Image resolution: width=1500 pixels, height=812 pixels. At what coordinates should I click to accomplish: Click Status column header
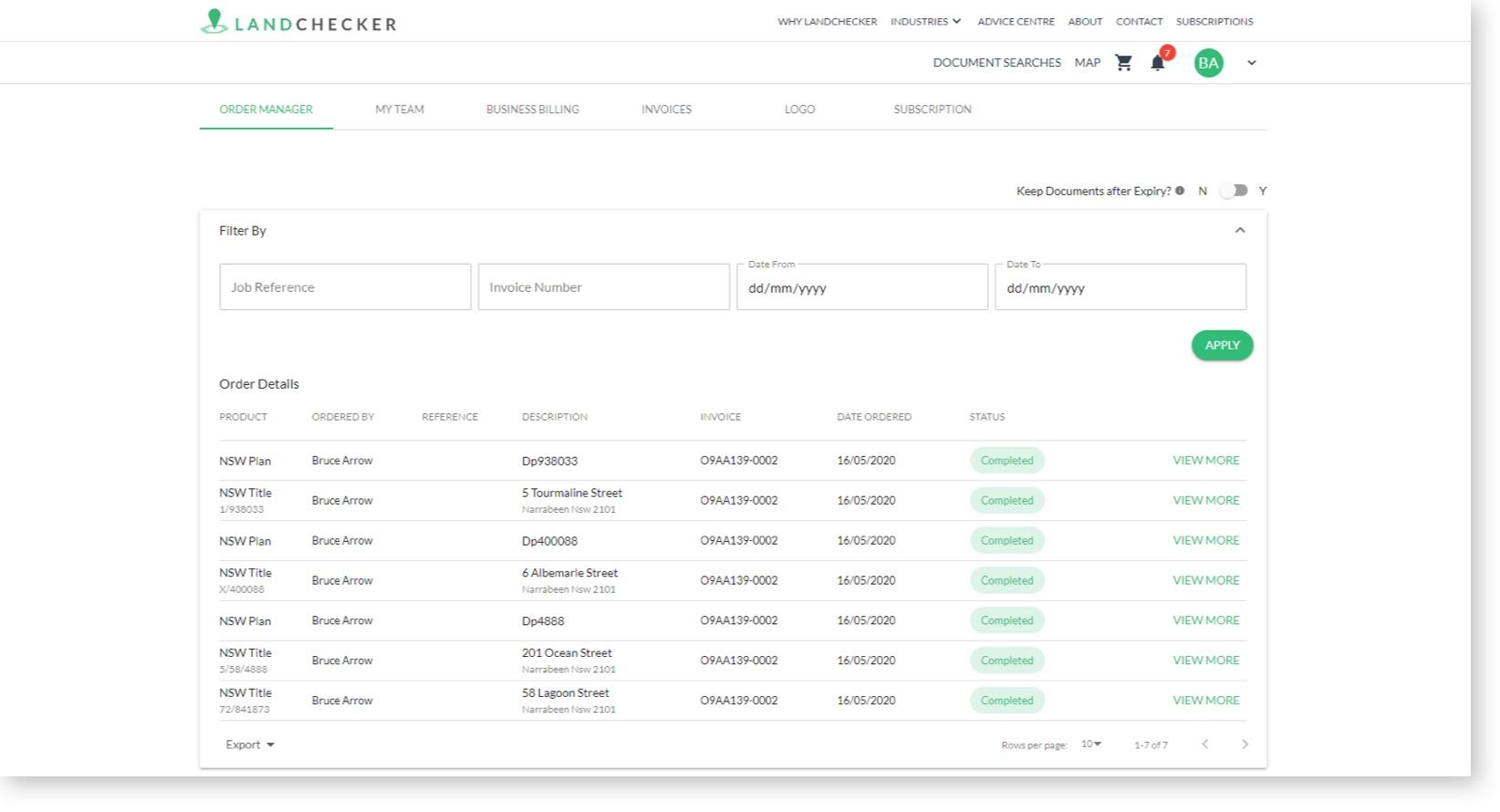[987, 417]
